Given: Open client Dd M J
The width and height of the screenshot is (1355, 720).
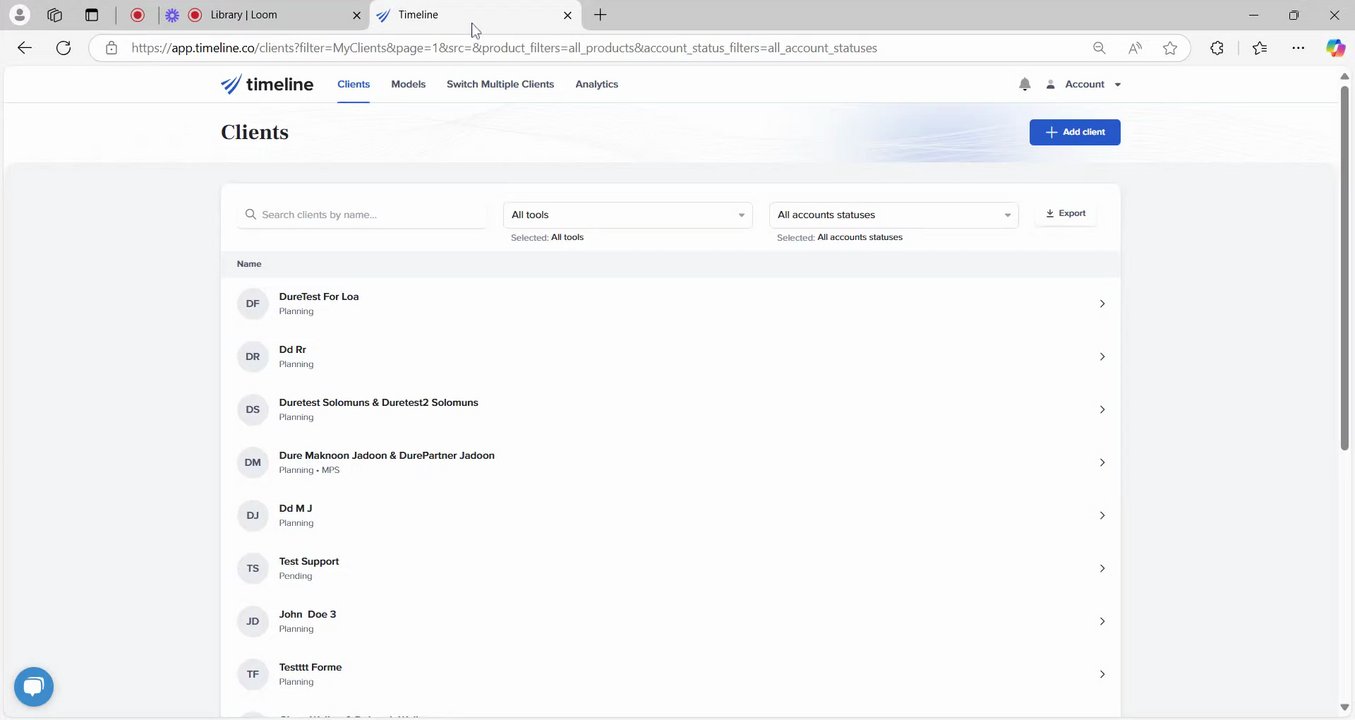Looking at the screenshot, I should click(296, 509).
